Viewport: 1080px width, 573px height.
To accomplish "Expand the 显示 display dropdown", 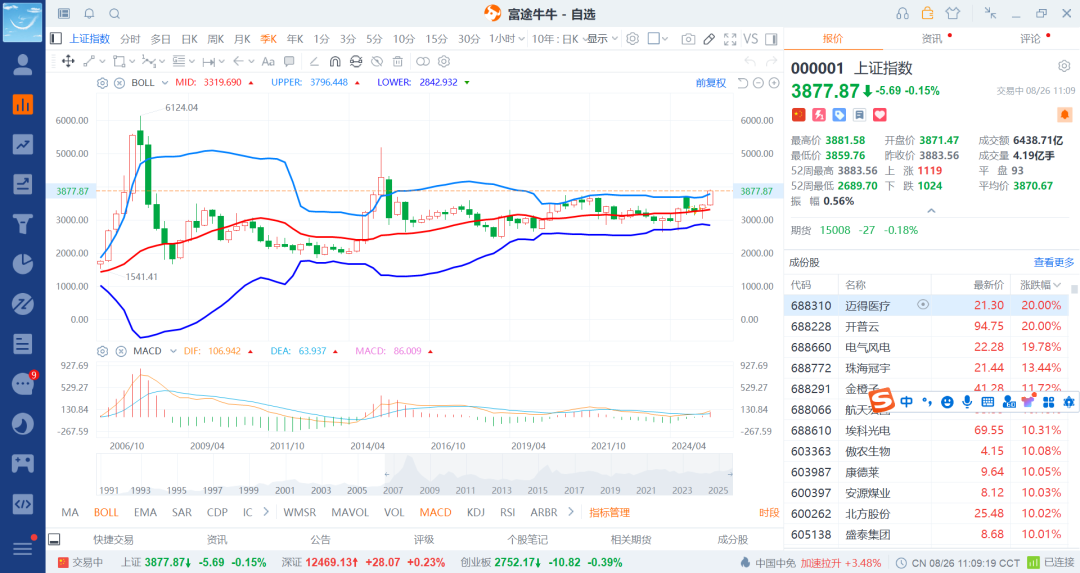I will [601, 39].
